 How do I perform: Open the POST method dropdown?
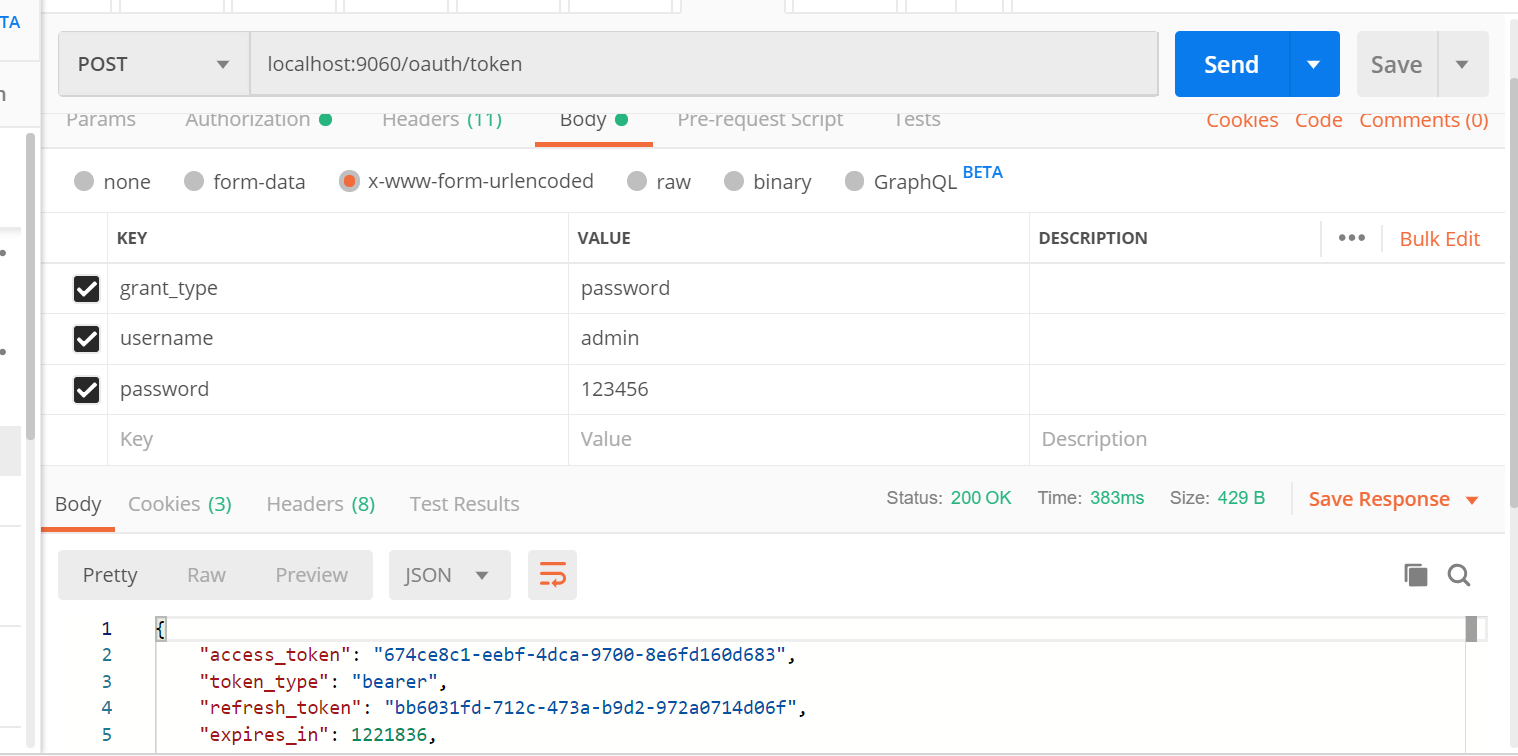click(x=154, y=64)
